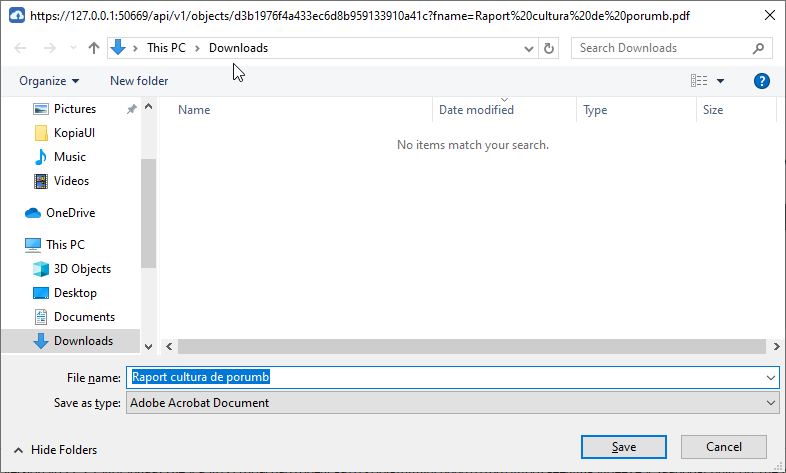Expand the view options dropdown arrow
Image resolution: width=786 pixels, height=473 pixels.
pos(720,81)
